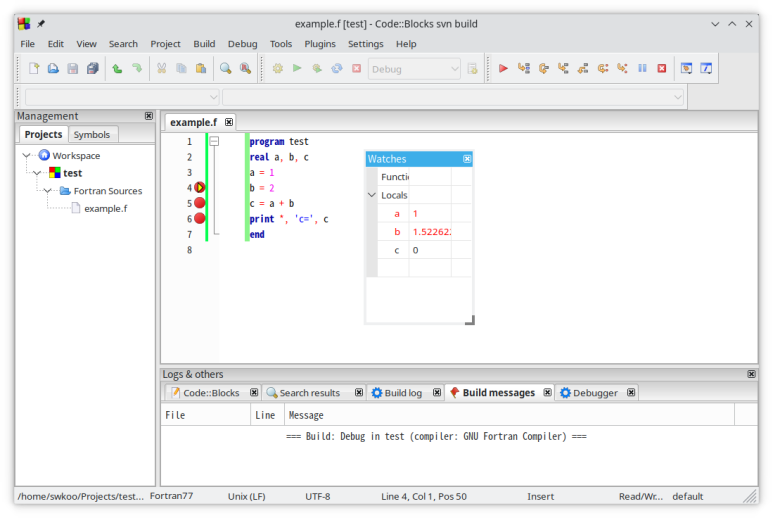The image size is (773, 518).
Task: Run to cursor debug icon
Action: coord(524,69)
